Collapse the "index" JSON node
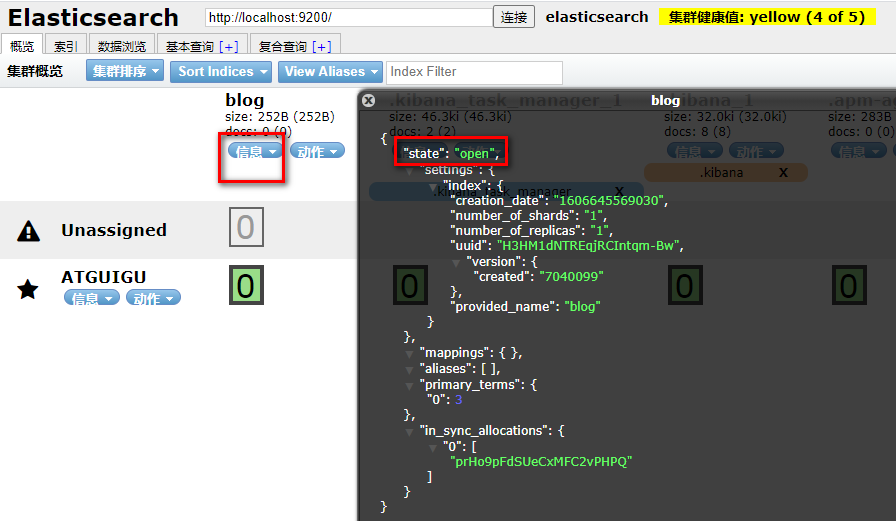 coord(433,187)
